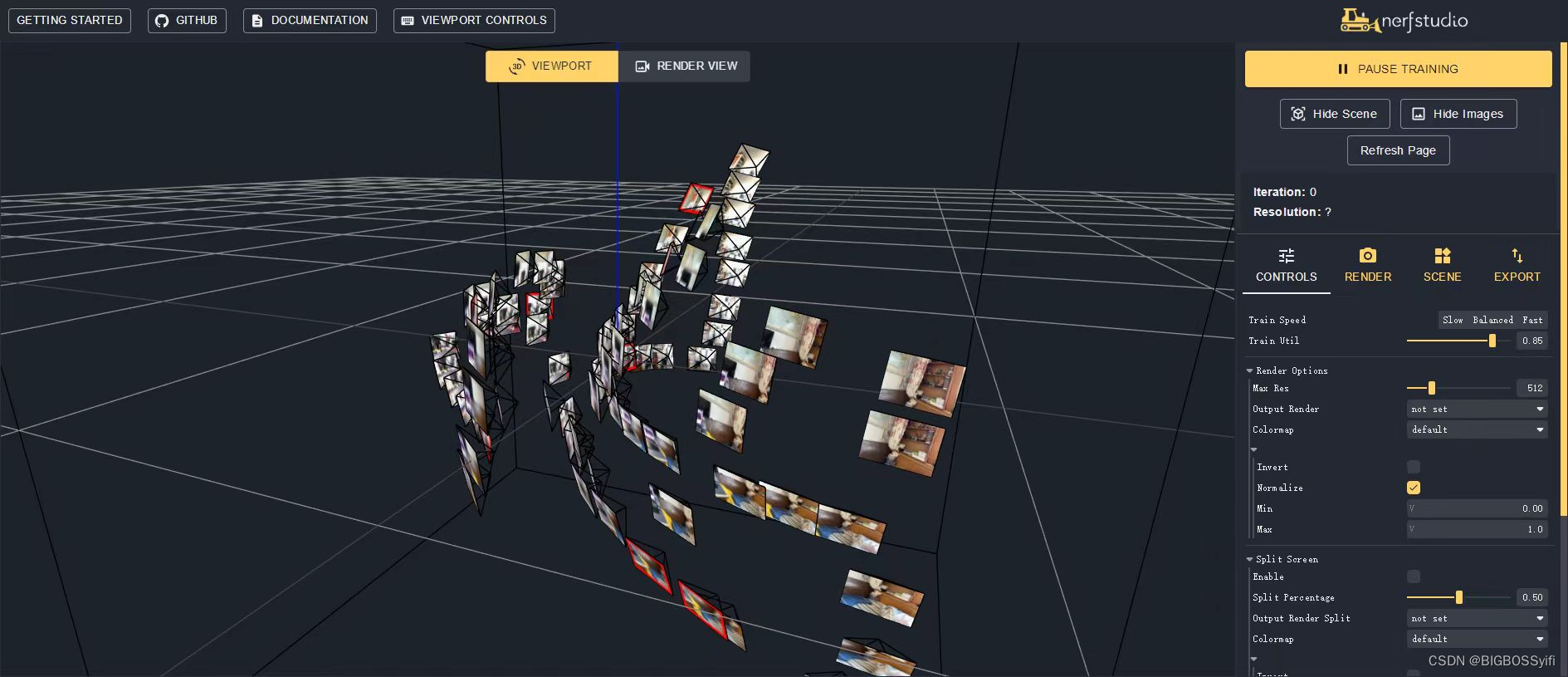1568x677 pixels.
Task: Open the GitHub link in the header
Action: 187,21
